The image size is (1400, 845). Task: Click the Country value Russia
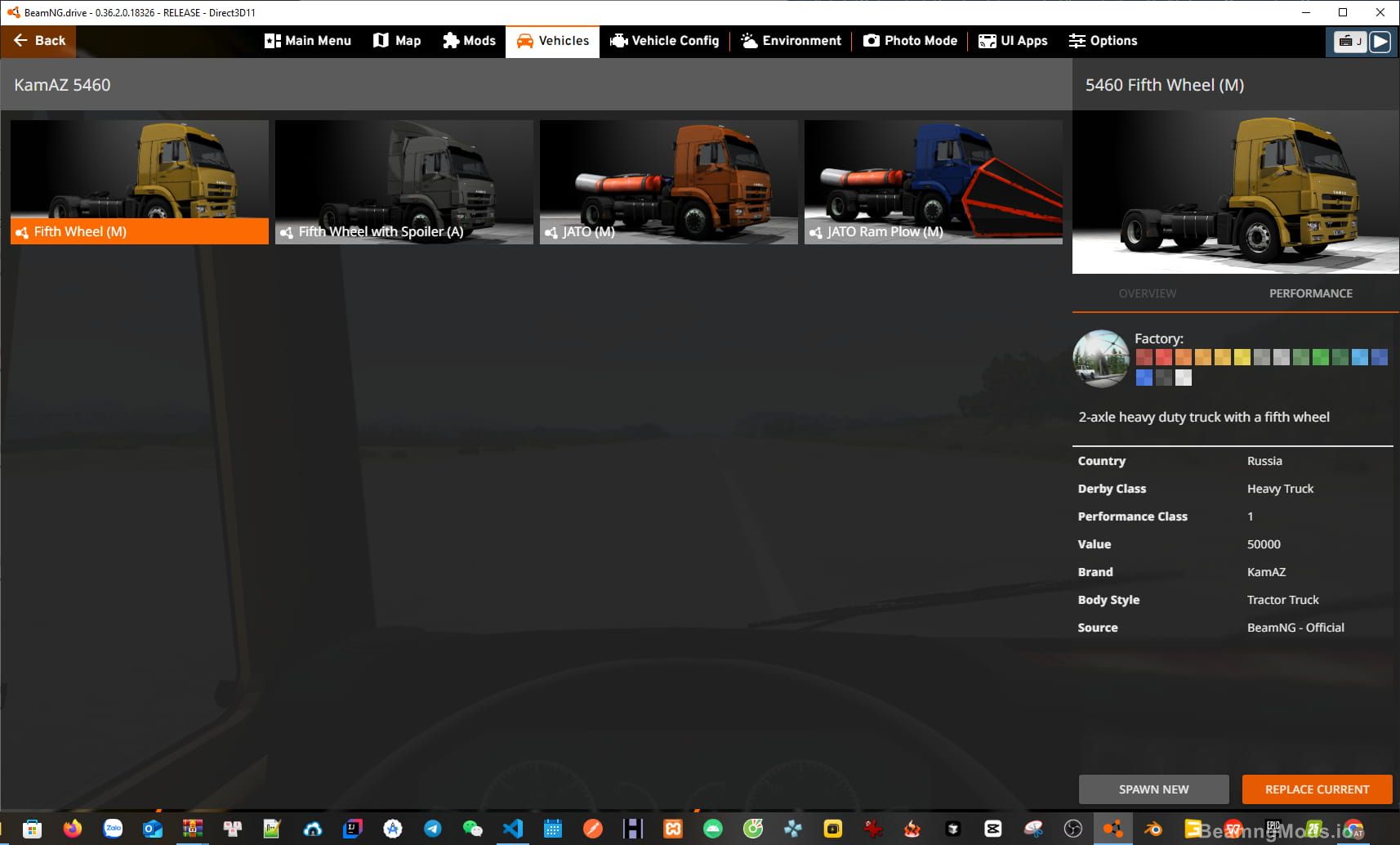pyautogui.click(x=1264, y=461)
